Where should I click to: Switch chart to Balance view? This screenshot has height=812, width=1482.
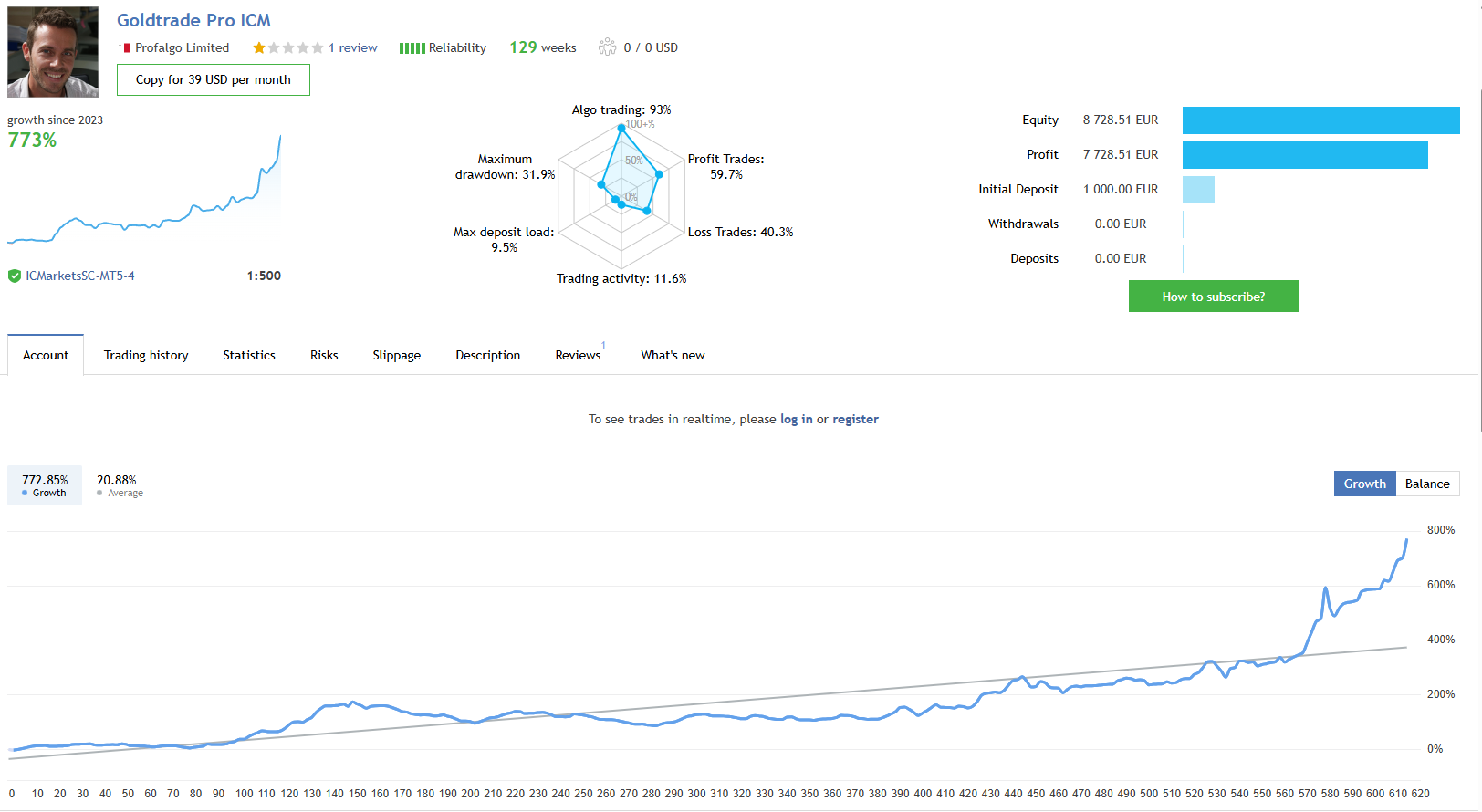1427,484
